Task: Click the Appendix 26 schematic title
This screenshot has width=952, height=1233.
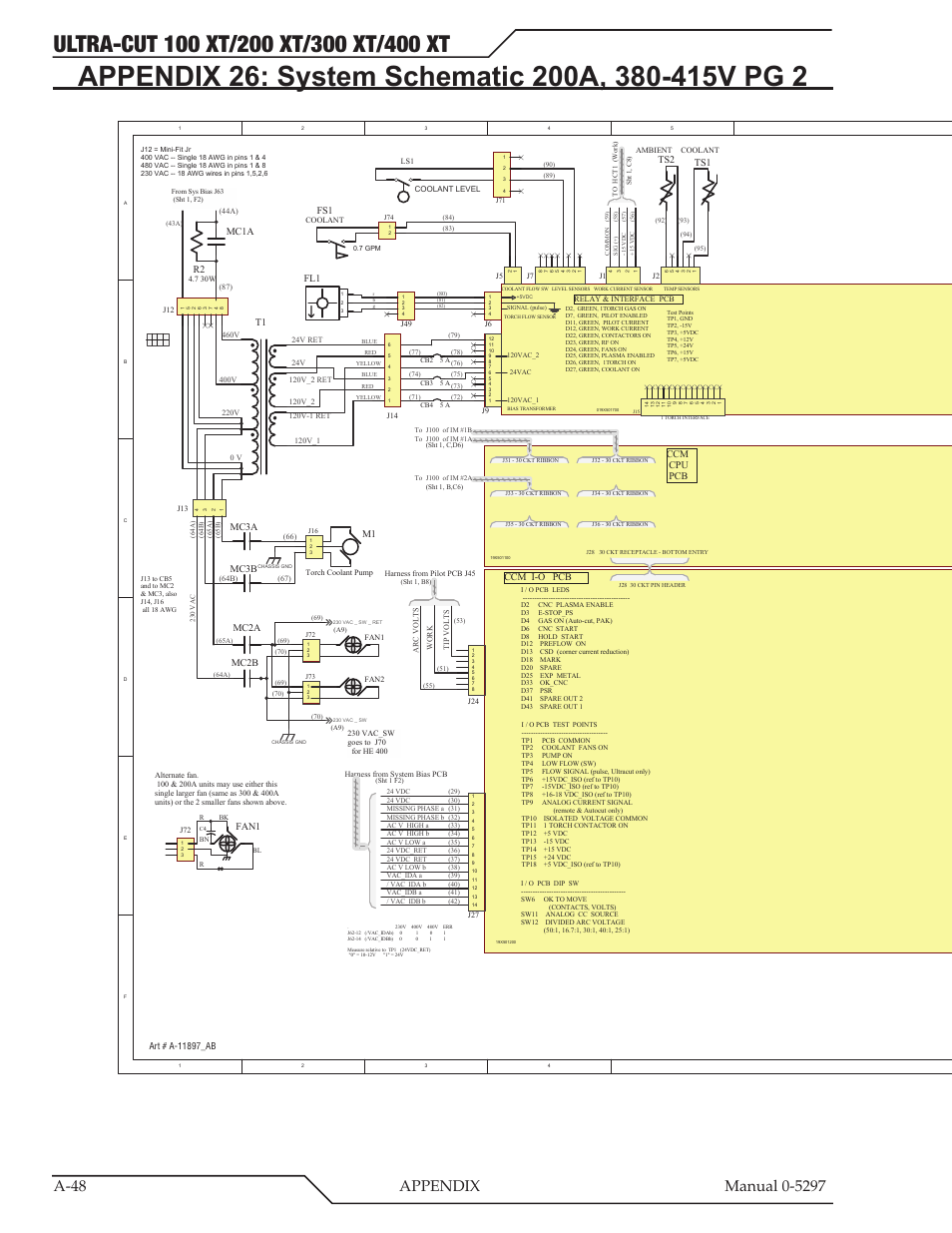Action: [443, 76]
